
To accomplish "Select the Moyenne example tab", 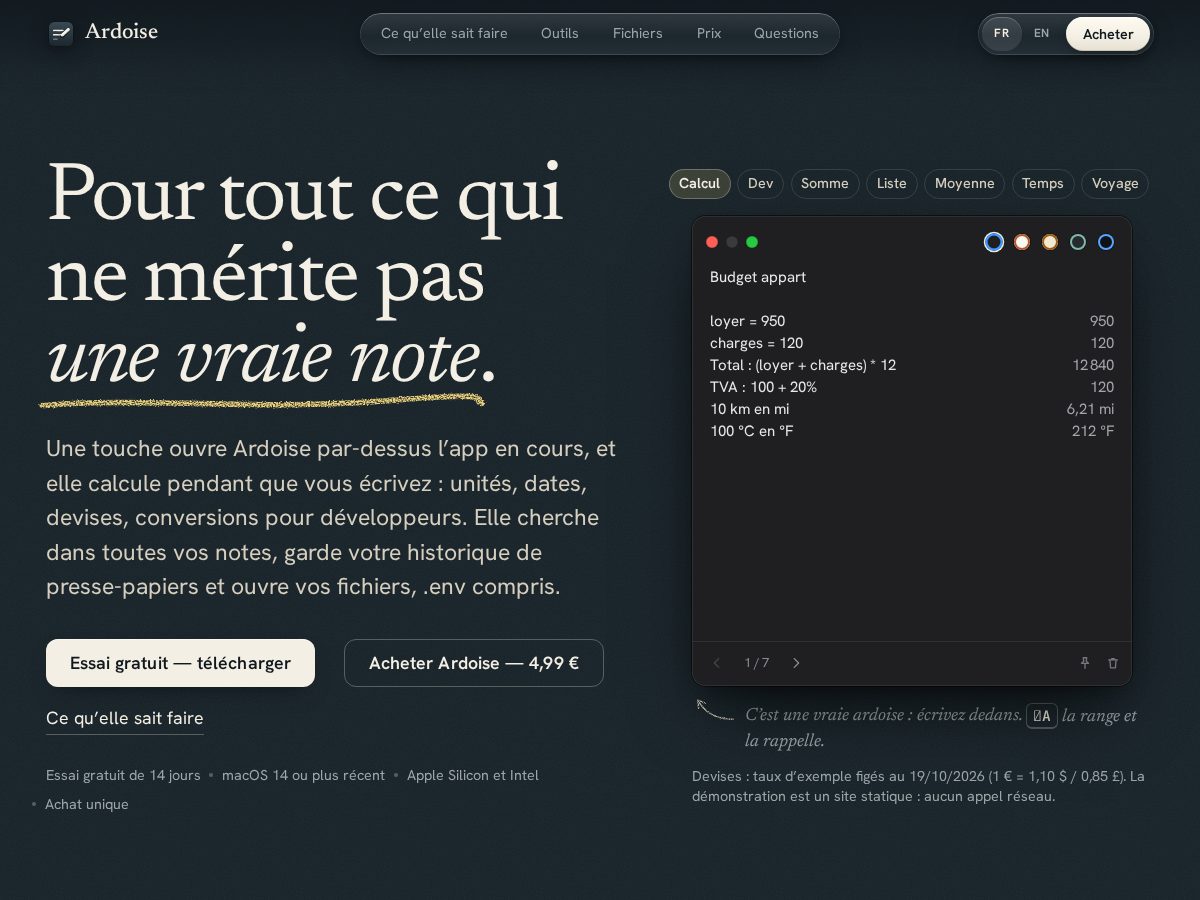I will (965, 184).
